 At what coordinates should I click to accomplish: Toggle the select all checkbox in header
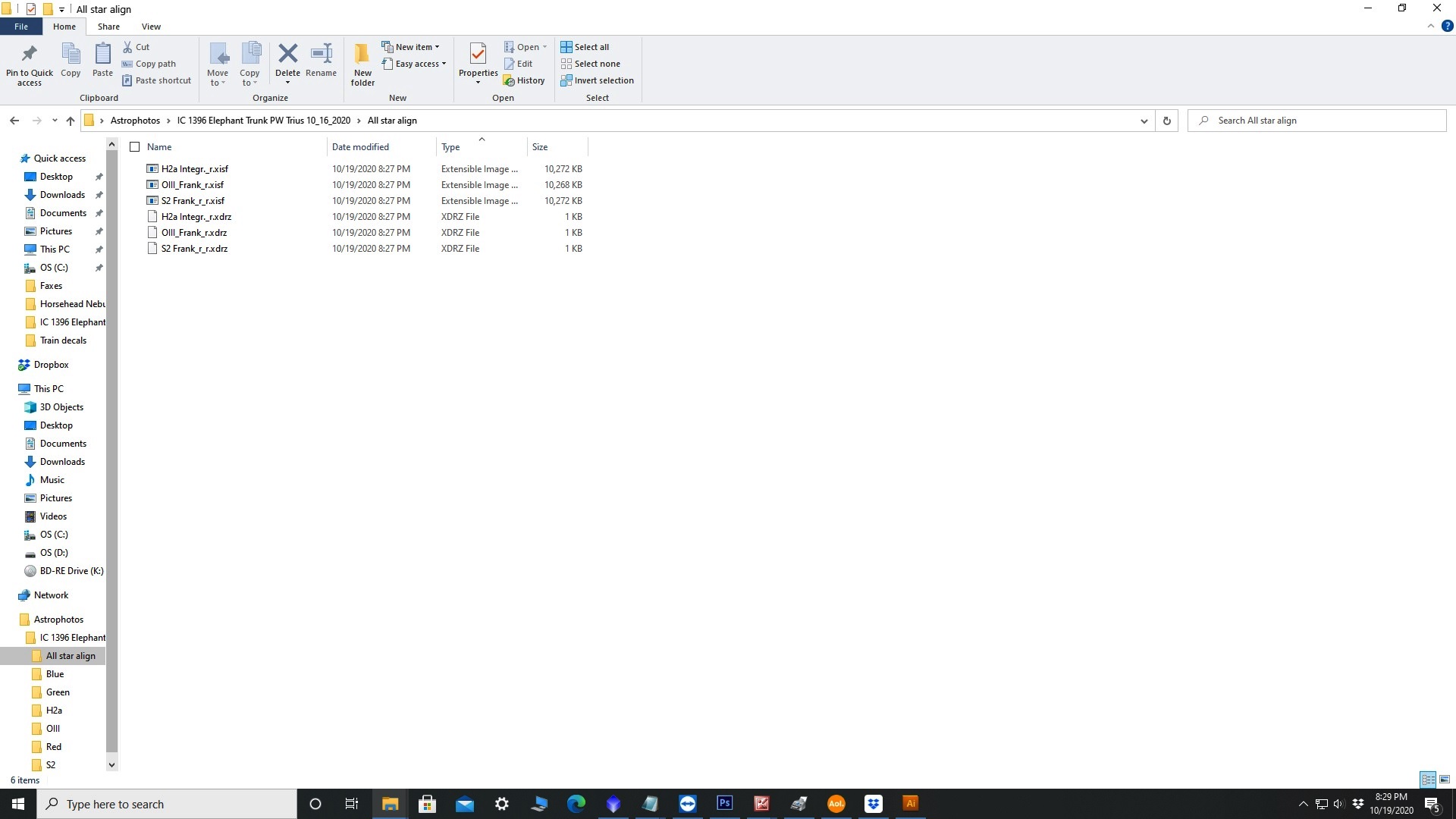click(x=135, y=147)
